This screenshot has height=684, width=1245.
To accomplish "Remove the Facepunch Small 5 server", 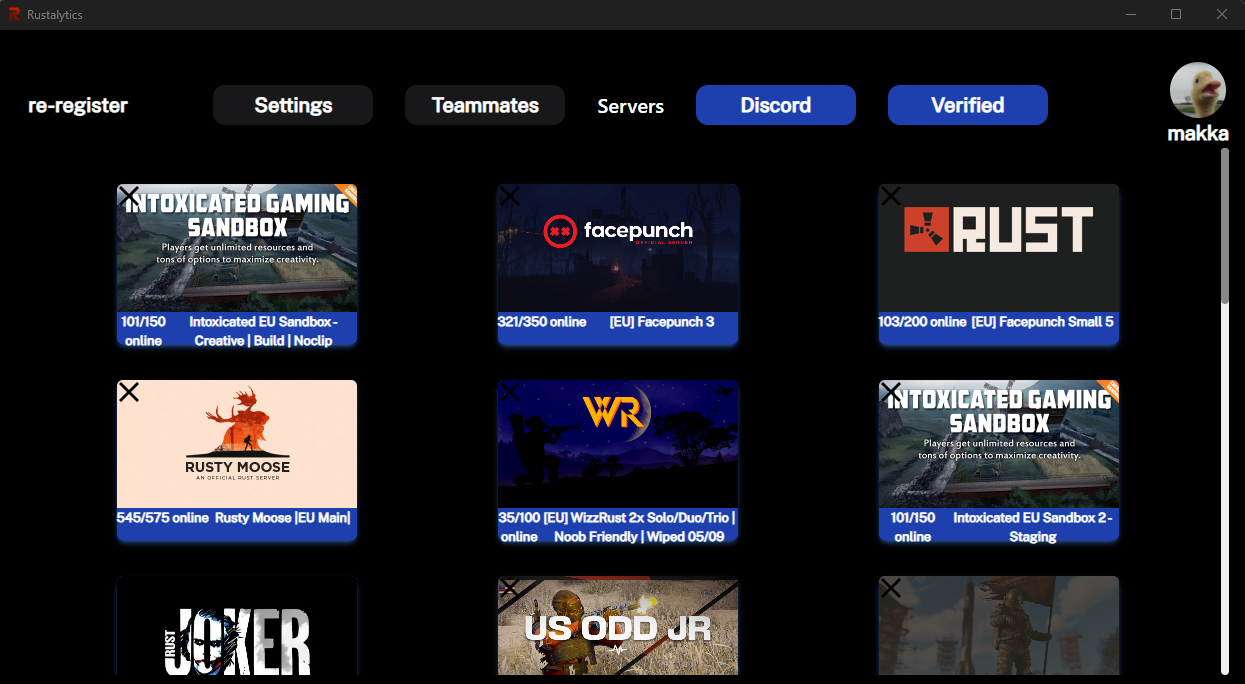I will (891, 196).
